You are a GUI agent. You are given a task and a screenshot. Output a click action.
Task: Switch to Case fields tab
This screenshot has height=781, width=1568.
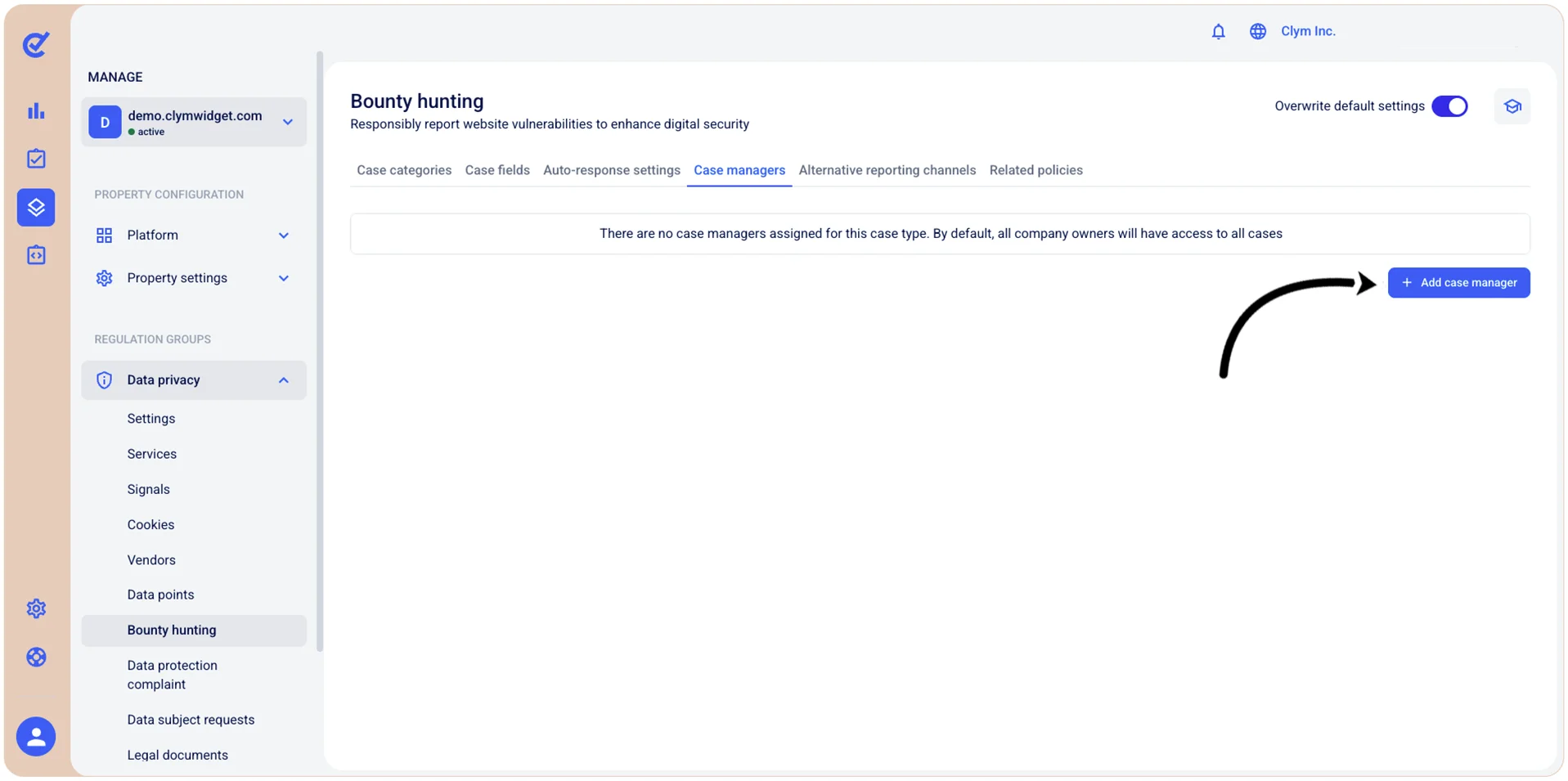(x=497, y=170)
